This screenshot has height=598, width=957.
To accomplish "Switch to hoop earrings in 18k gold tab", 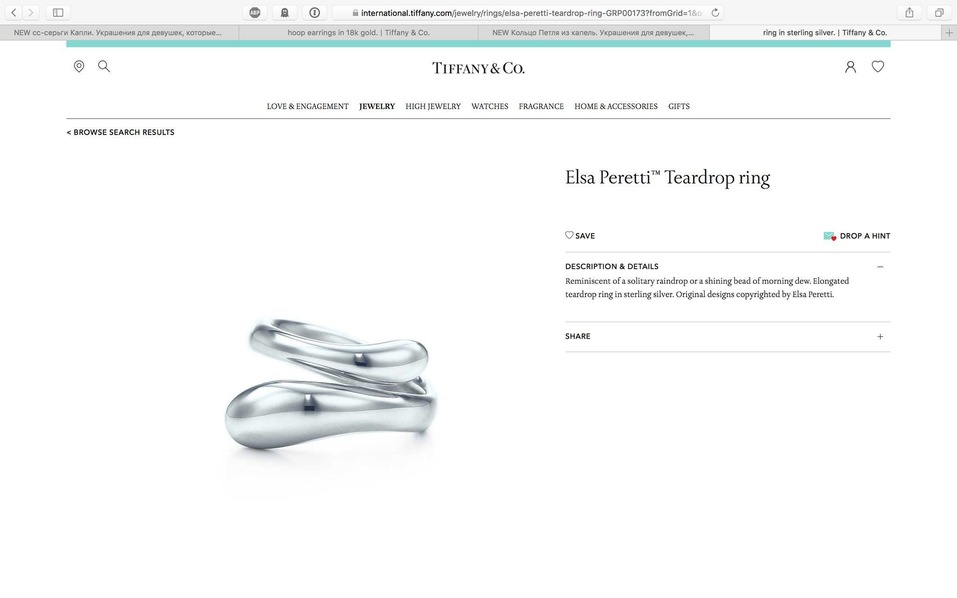I will pyautogui.click(x=358, y=33).
